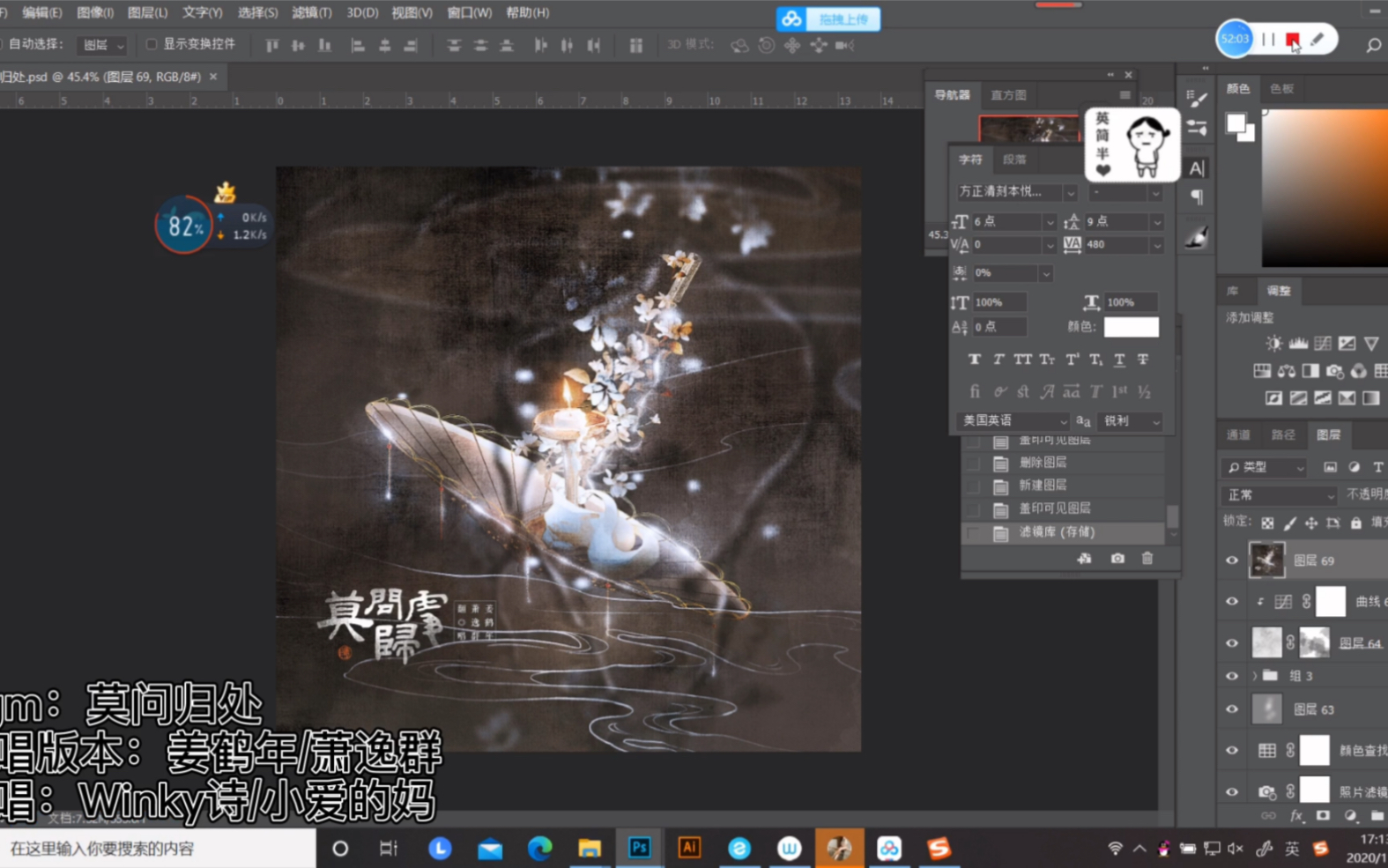Lock transparent pixels checkerboard icon
The image size is (1388, 868).
[x=1267, y=523]
